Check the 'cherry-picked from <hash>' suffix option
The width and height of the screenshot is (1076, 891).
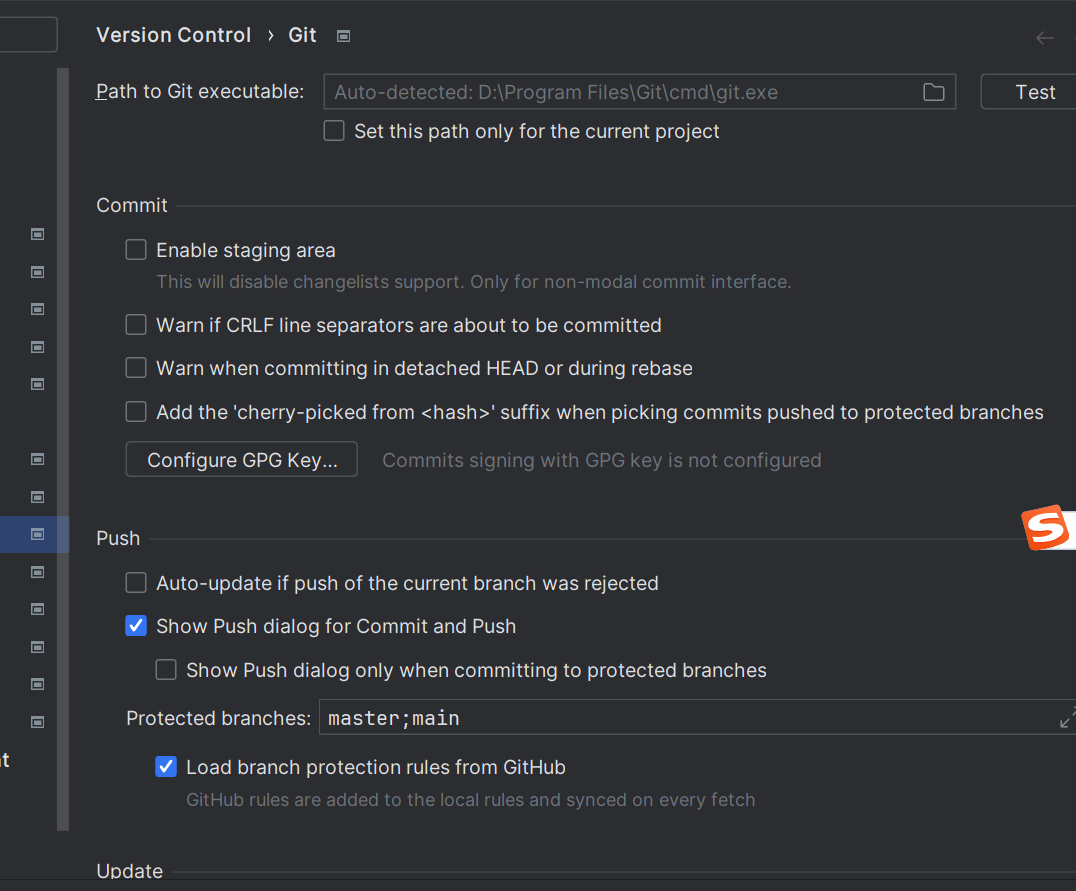136,412
